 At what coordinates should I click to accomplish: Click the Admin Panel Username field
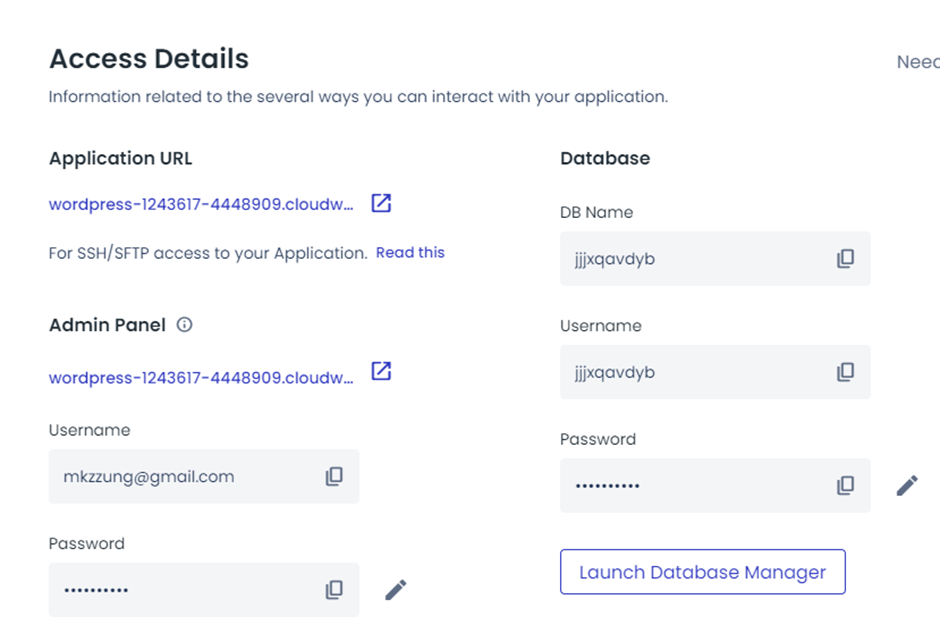point(180,477)
